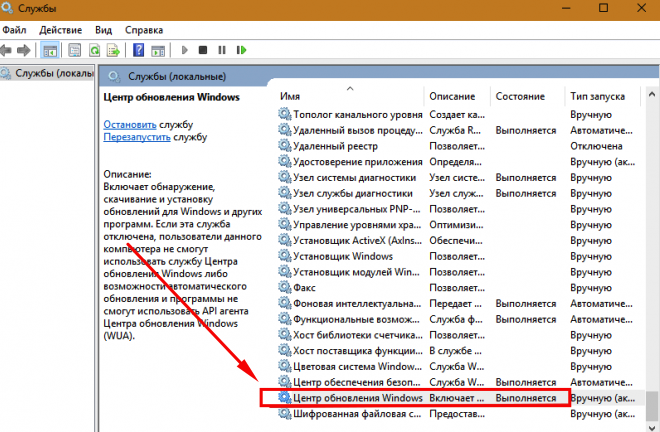660x432 pixels.
Task: Click the Export list toolbar icon
Action: (x=113, y=51)
